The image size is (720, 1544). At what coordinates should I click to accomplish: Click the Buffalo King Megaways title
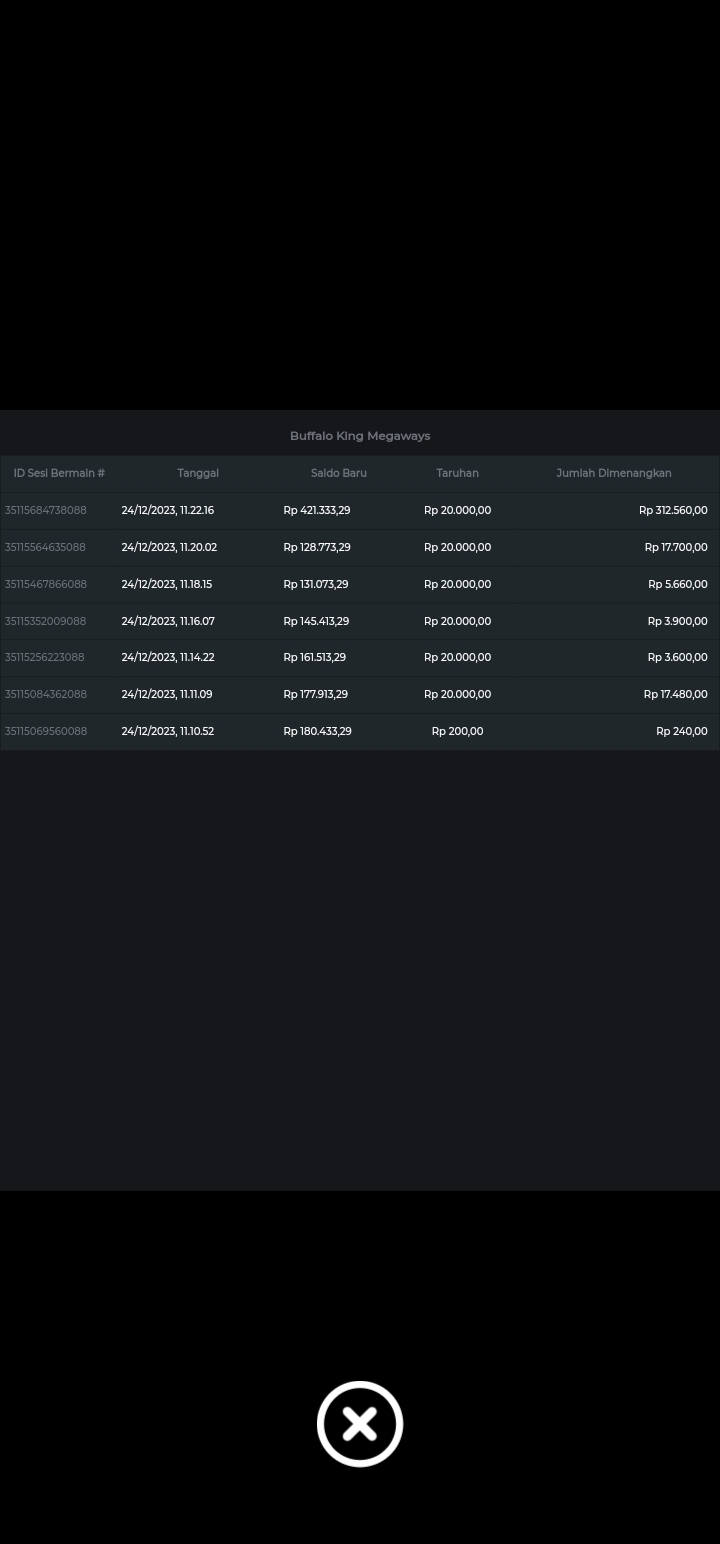[x=360, y=436]
